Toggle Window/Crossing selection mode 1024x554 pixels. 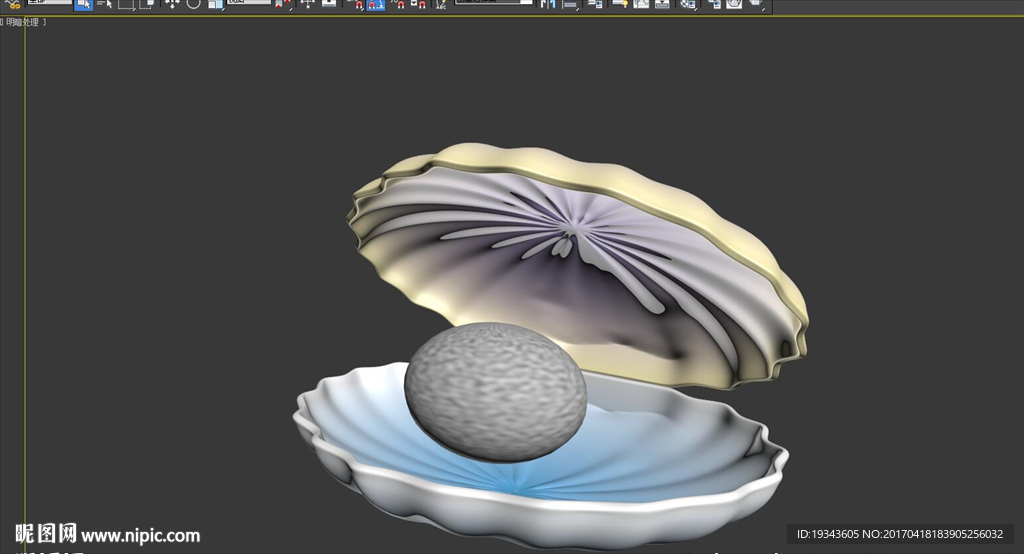click(147, 4)
